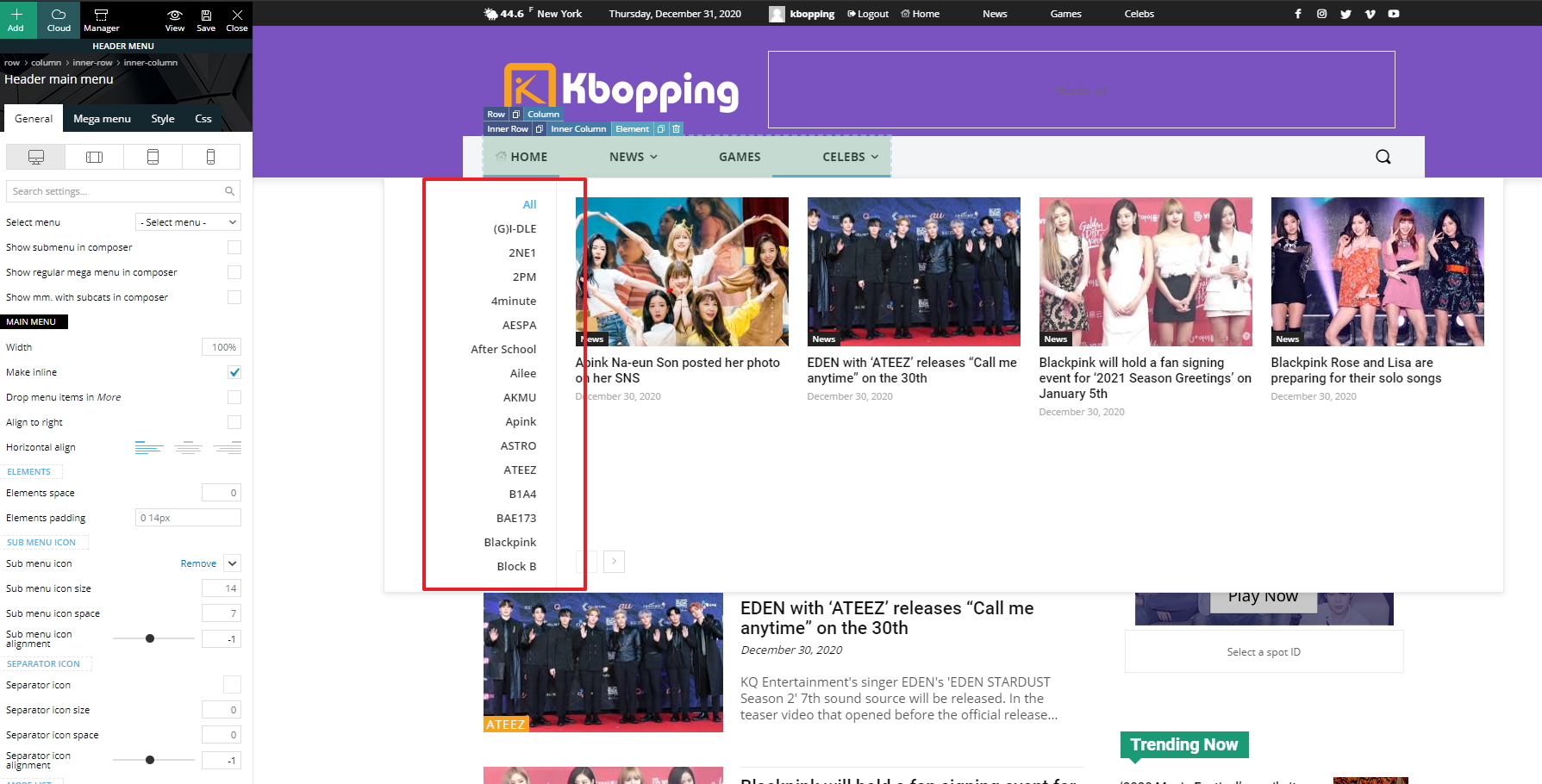Enable Show regular mega menu in composer
1542x784 pixels.
(x=234, y=272)
